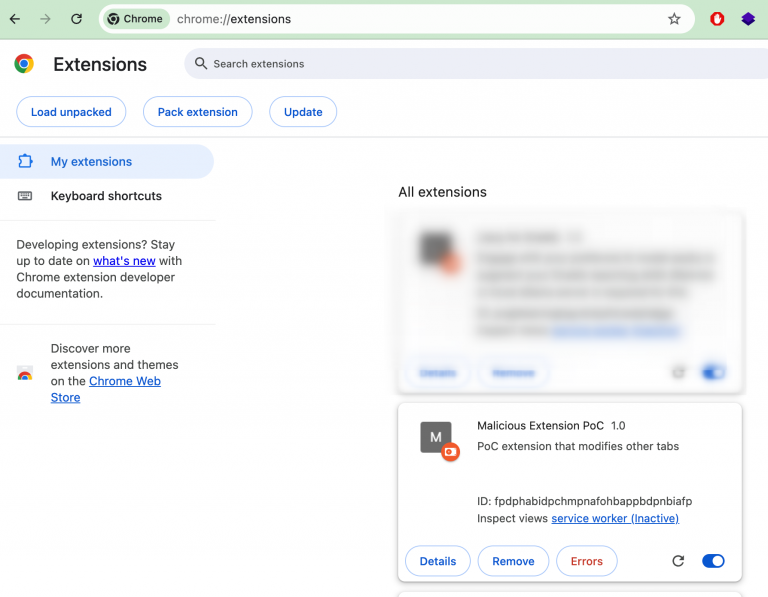Bookmark this page with the star icon

click(x=674, y=19)
